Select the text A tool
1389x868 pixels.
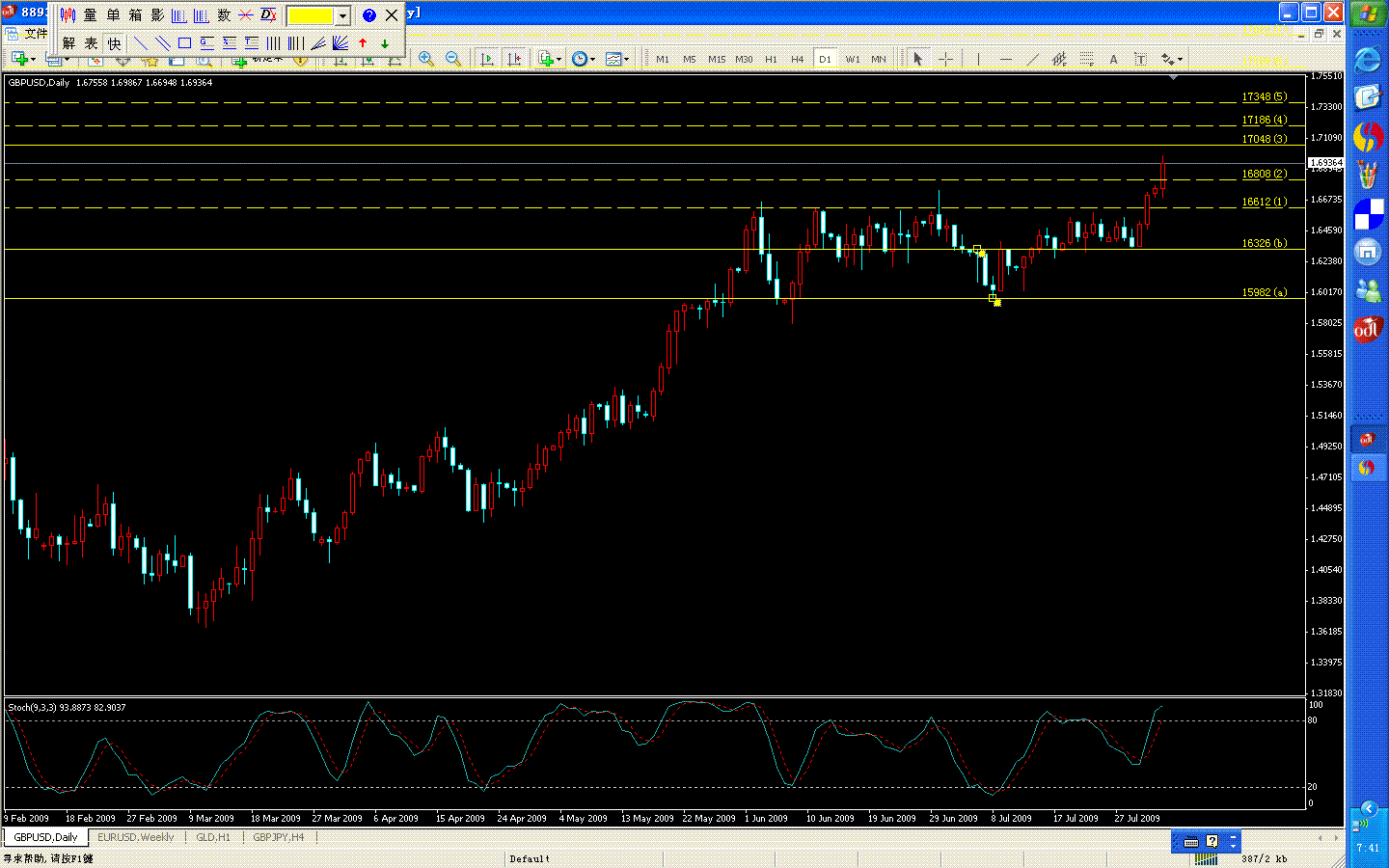click(1113, 59)
